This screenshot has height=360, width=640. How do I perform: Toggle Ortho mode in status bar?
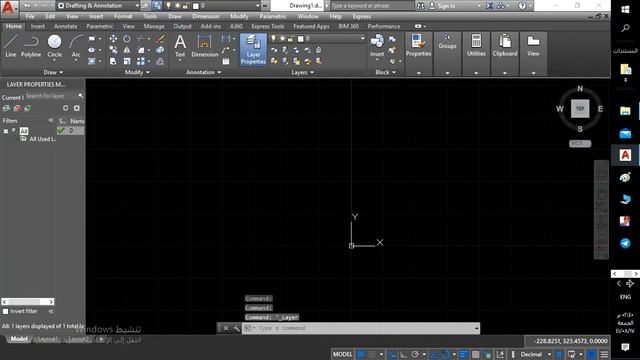tap(403, 354)
